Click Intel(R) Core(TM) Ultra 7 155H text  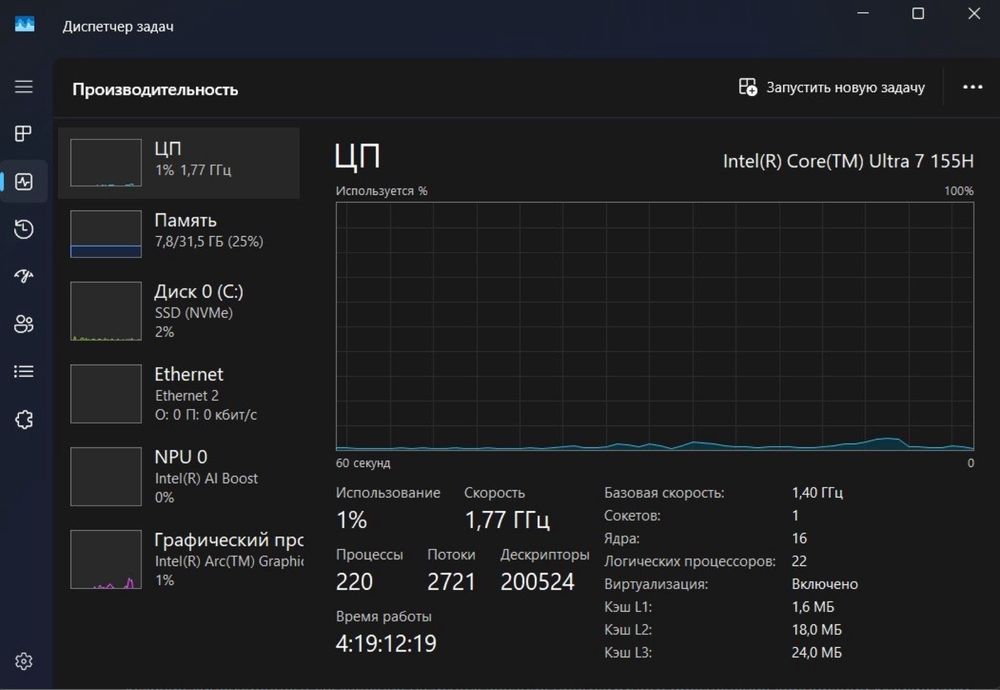click(848, 161)
